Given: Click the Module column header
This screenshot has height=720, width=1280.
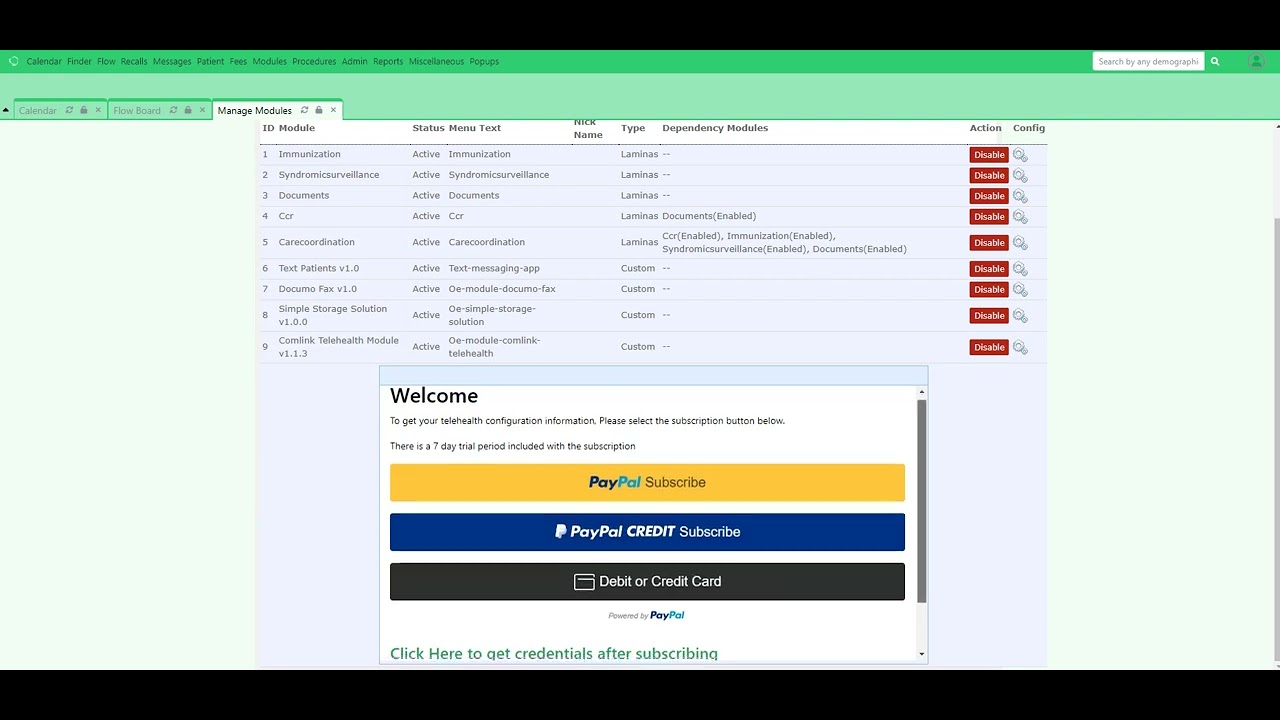Looking at the screenshot, I should pos(297,128).
